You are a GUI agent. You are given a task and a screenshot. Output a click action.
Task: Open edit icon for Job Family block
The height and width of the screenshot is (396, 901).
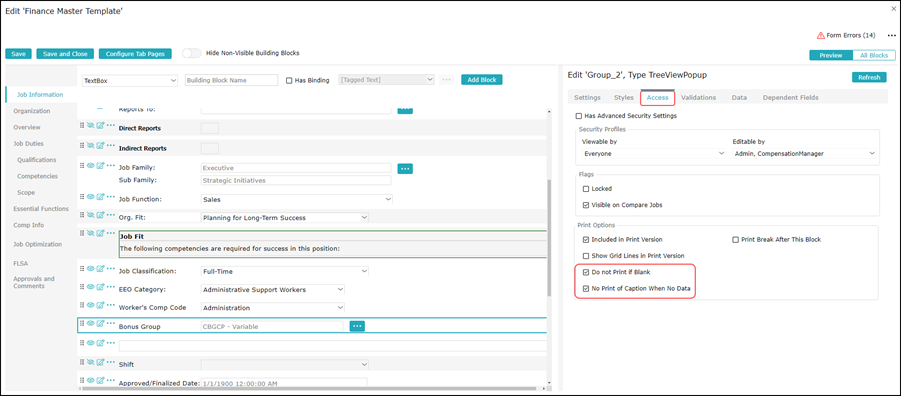pyautogui.click(x=100, y=166)
